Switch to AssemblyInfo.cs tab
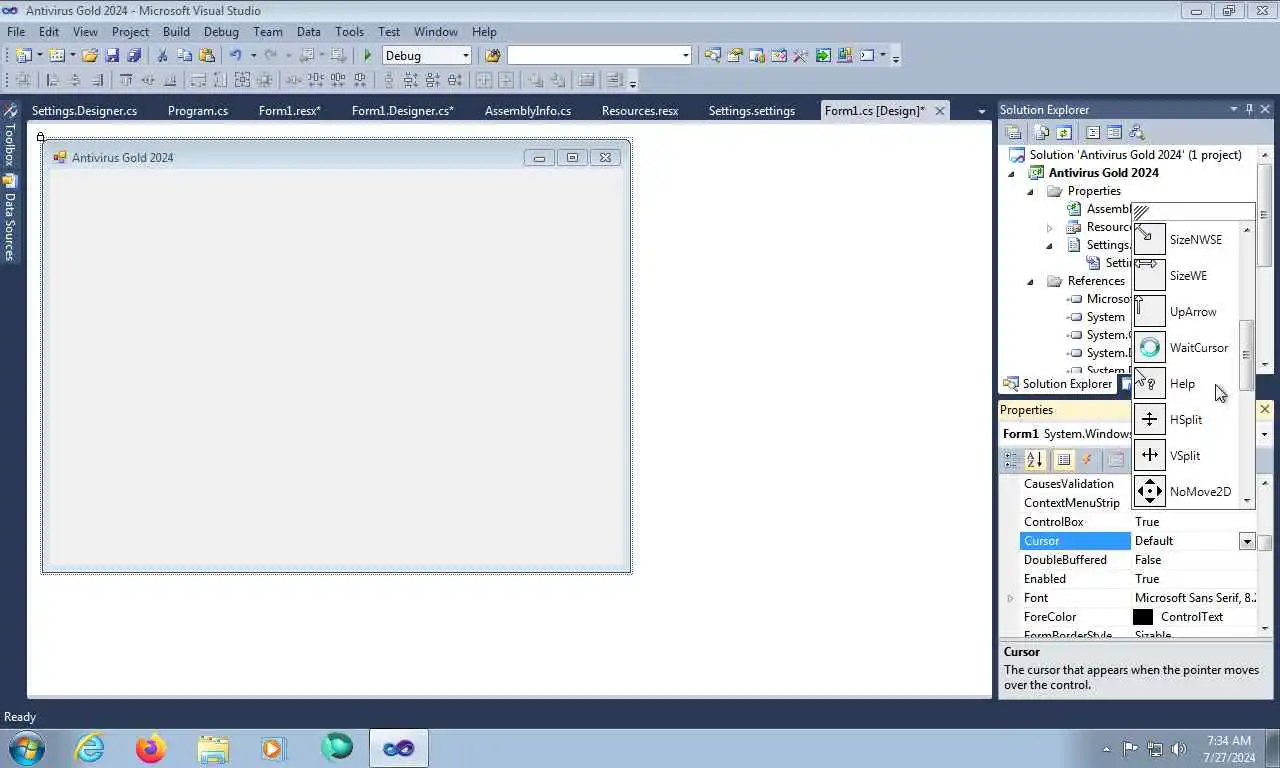This screenshot has height=768, width=1280. coord(528,111)
